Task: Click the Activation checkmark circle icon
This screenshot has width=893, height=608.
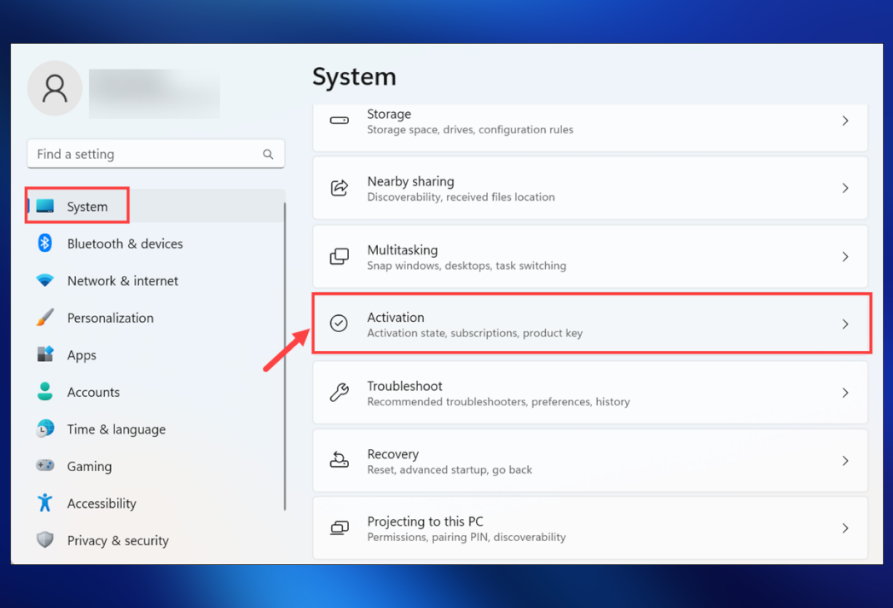Action: pyautogui.click(x=339, y=324)
